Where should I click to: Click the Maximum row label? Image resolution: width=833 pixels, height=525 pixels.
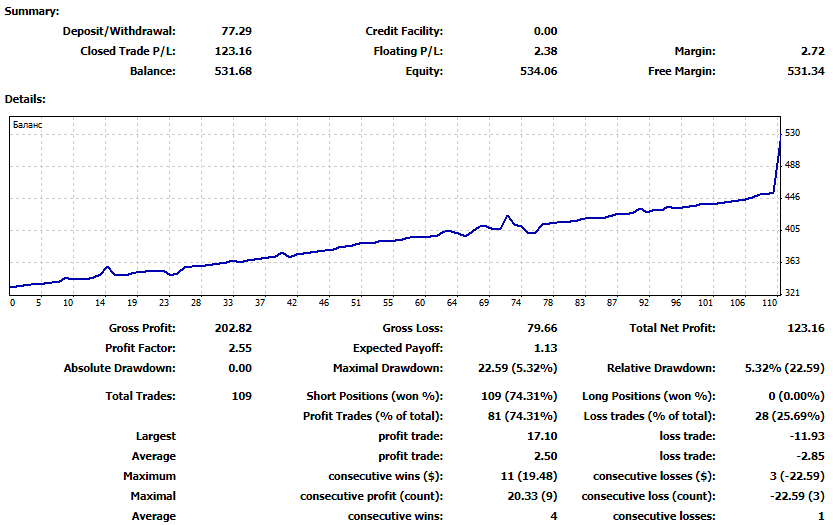point(149,477)
